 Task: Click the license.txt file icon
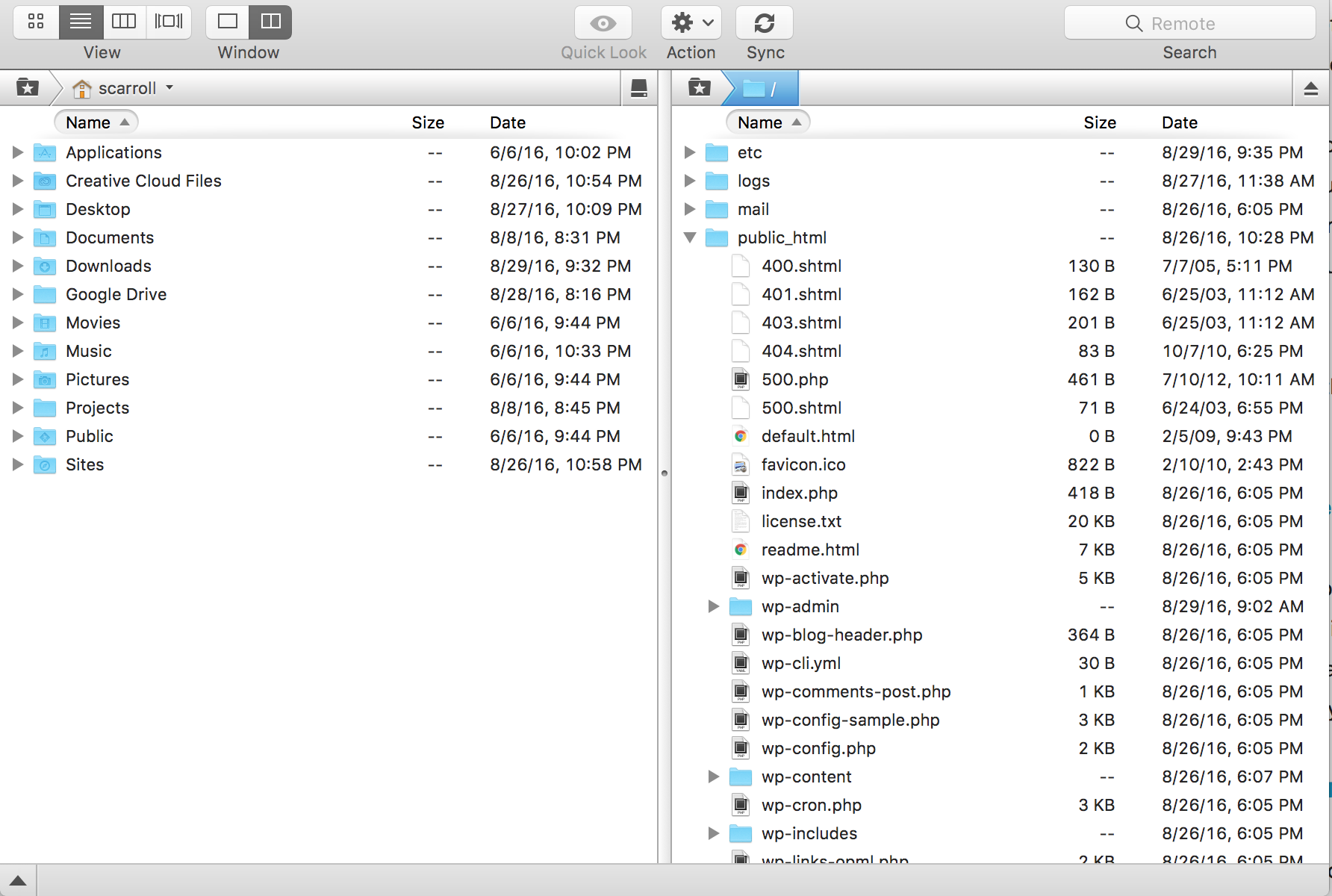tap(741, 521)
